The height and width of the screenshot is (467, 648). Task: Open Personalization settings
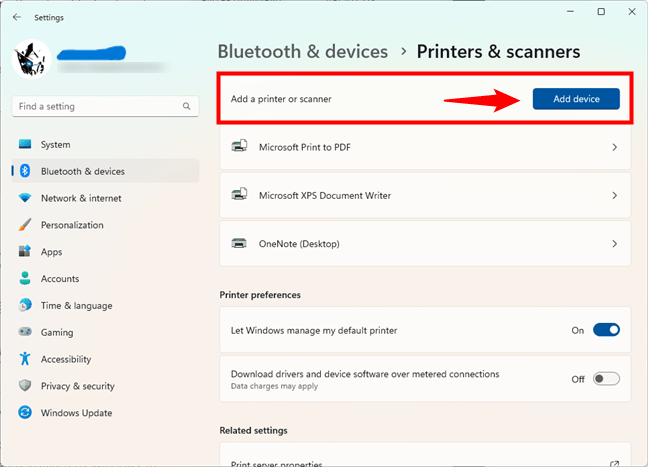coord(105,225)
